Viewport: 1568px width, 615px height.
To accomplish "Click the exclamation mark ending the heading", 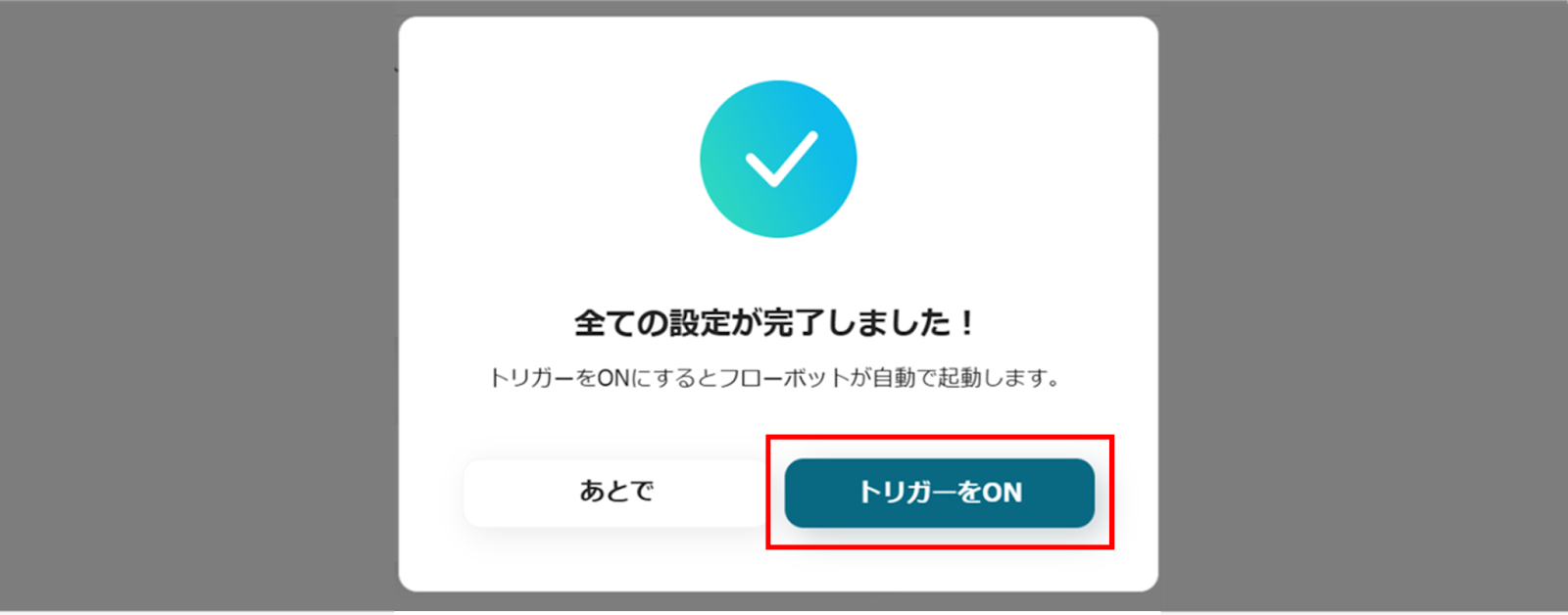I will click(967, 322).
